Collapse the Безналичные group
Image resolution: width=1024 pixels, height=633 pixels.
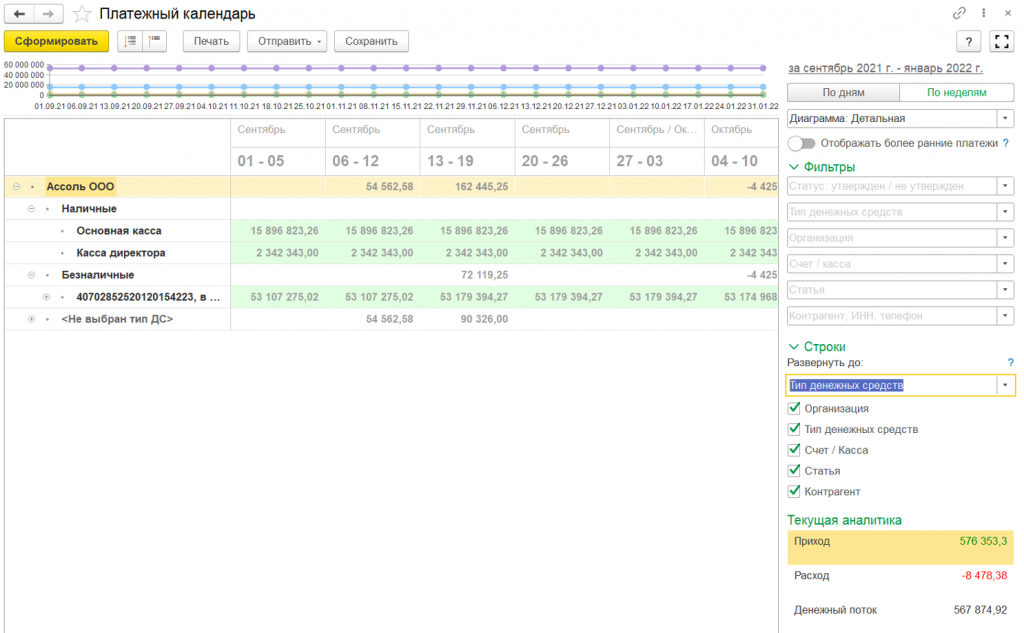tap(31, 275)
